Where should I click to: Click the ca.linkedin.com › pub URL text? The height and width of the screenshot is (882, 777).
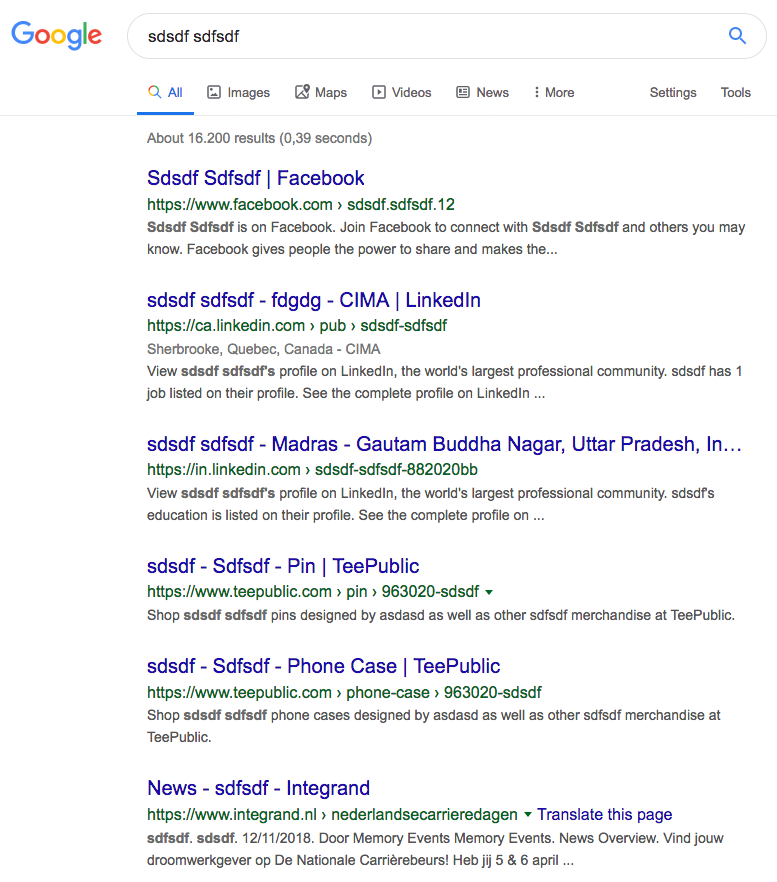pos(297,326)
